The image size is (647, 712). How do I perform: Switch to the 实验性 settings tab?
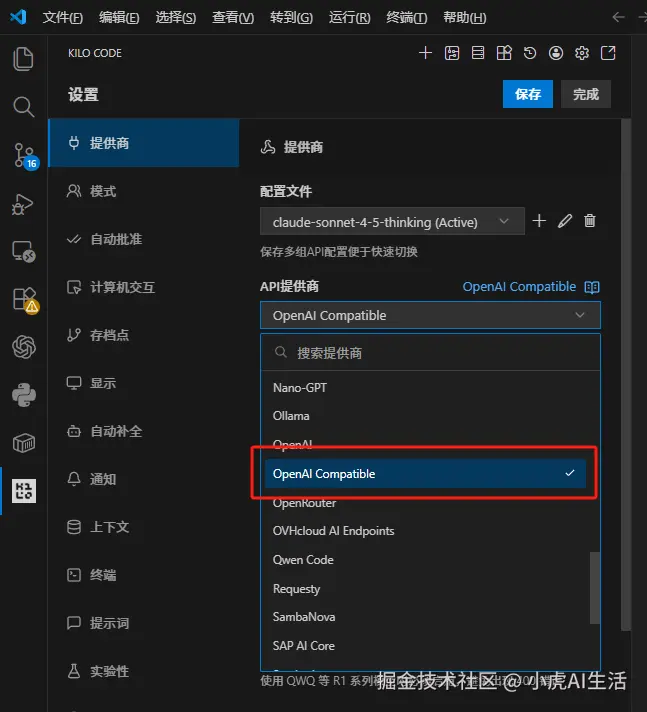tap(143, 671)
